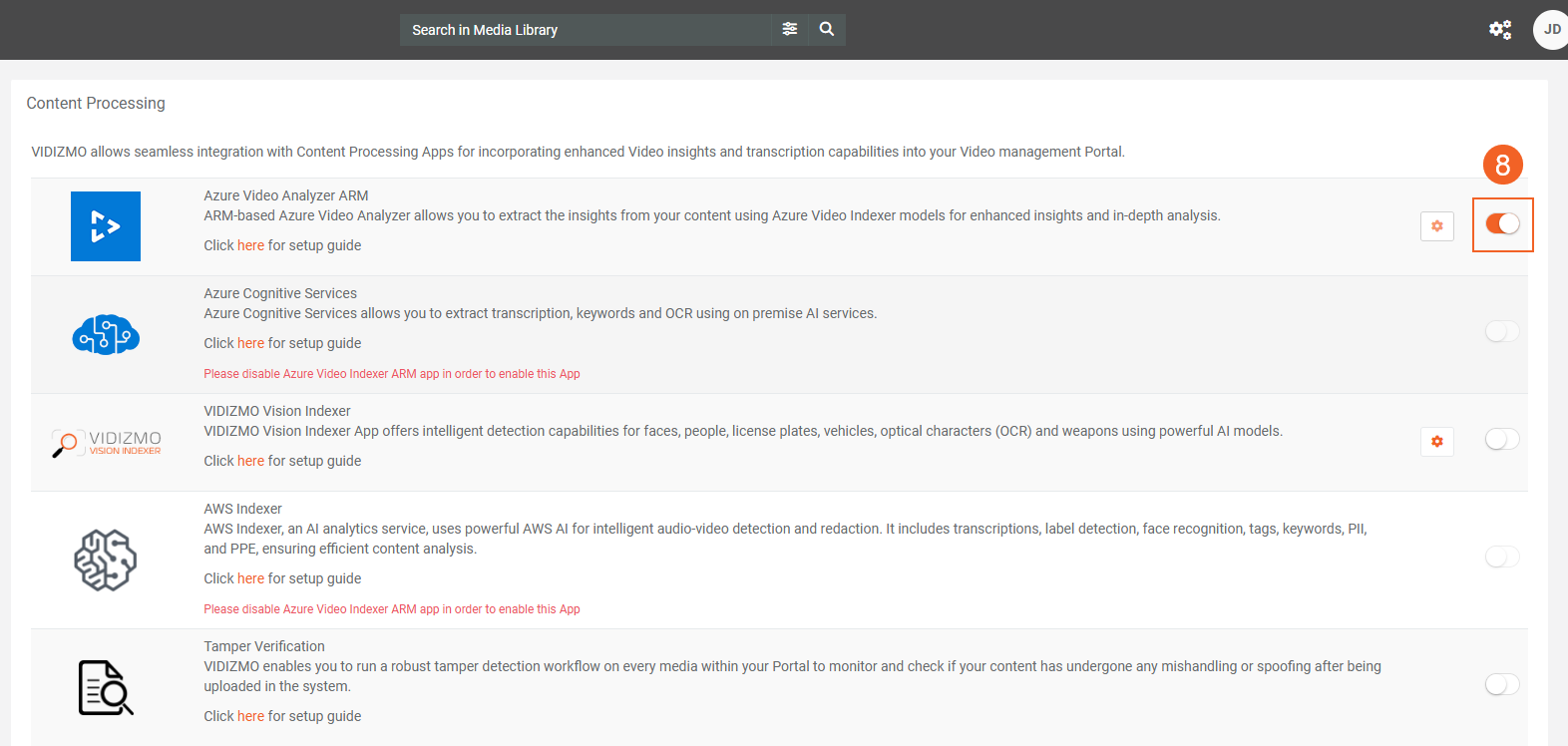Click the Tamper Verification document icon

[x=106, y=687]
